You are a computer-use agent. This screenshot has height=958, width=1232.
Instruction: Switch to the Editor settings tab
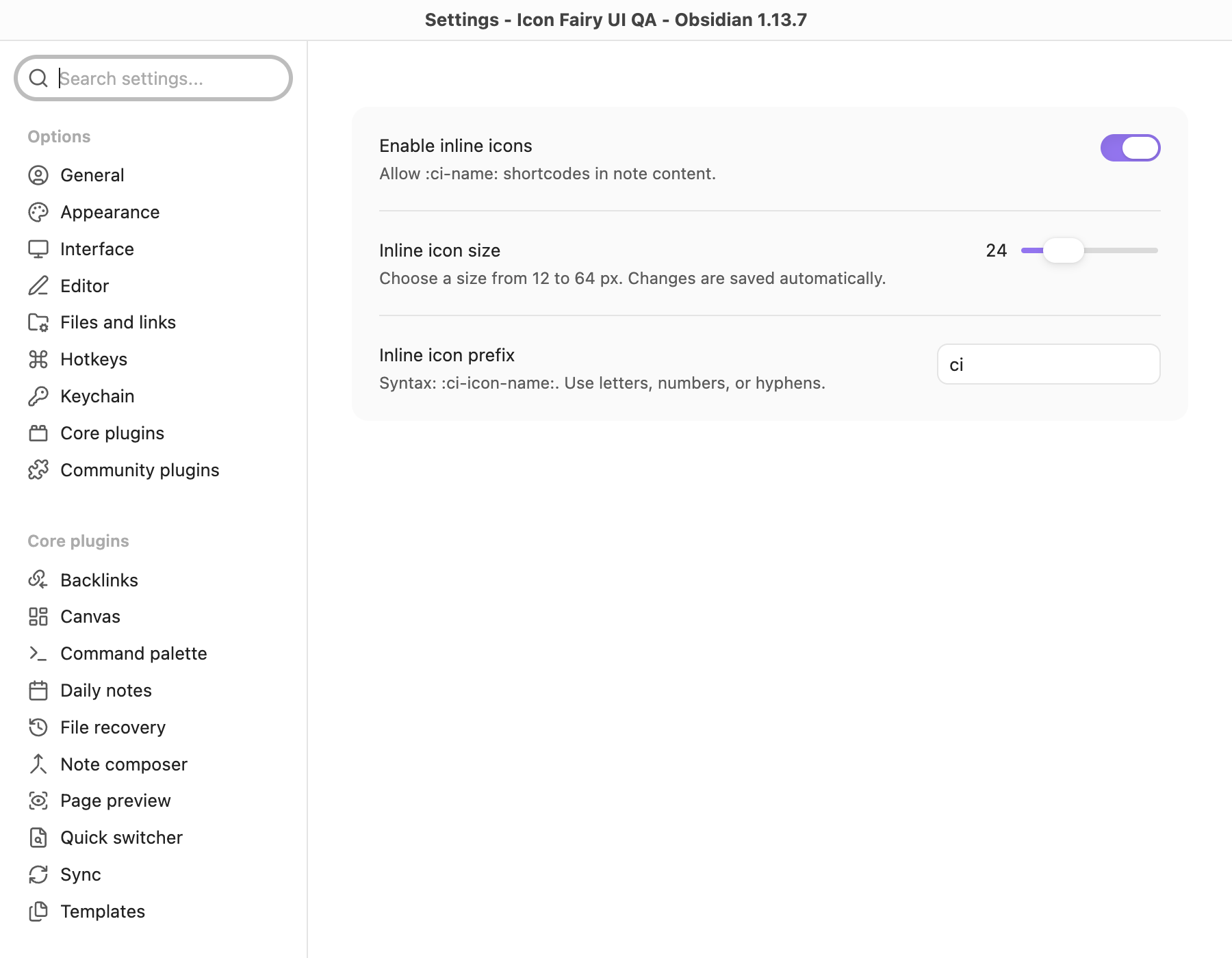153,286
